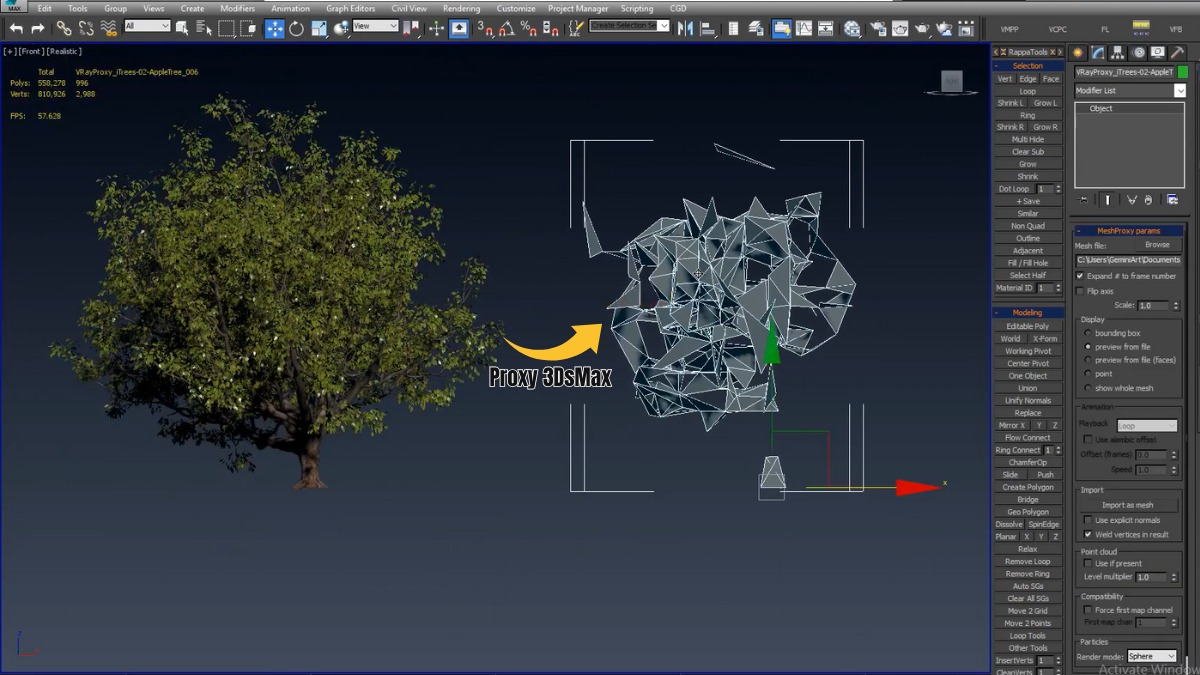1200x675 pixels.
Task: Select preview from file radio button
Action: coord(1088,347)
